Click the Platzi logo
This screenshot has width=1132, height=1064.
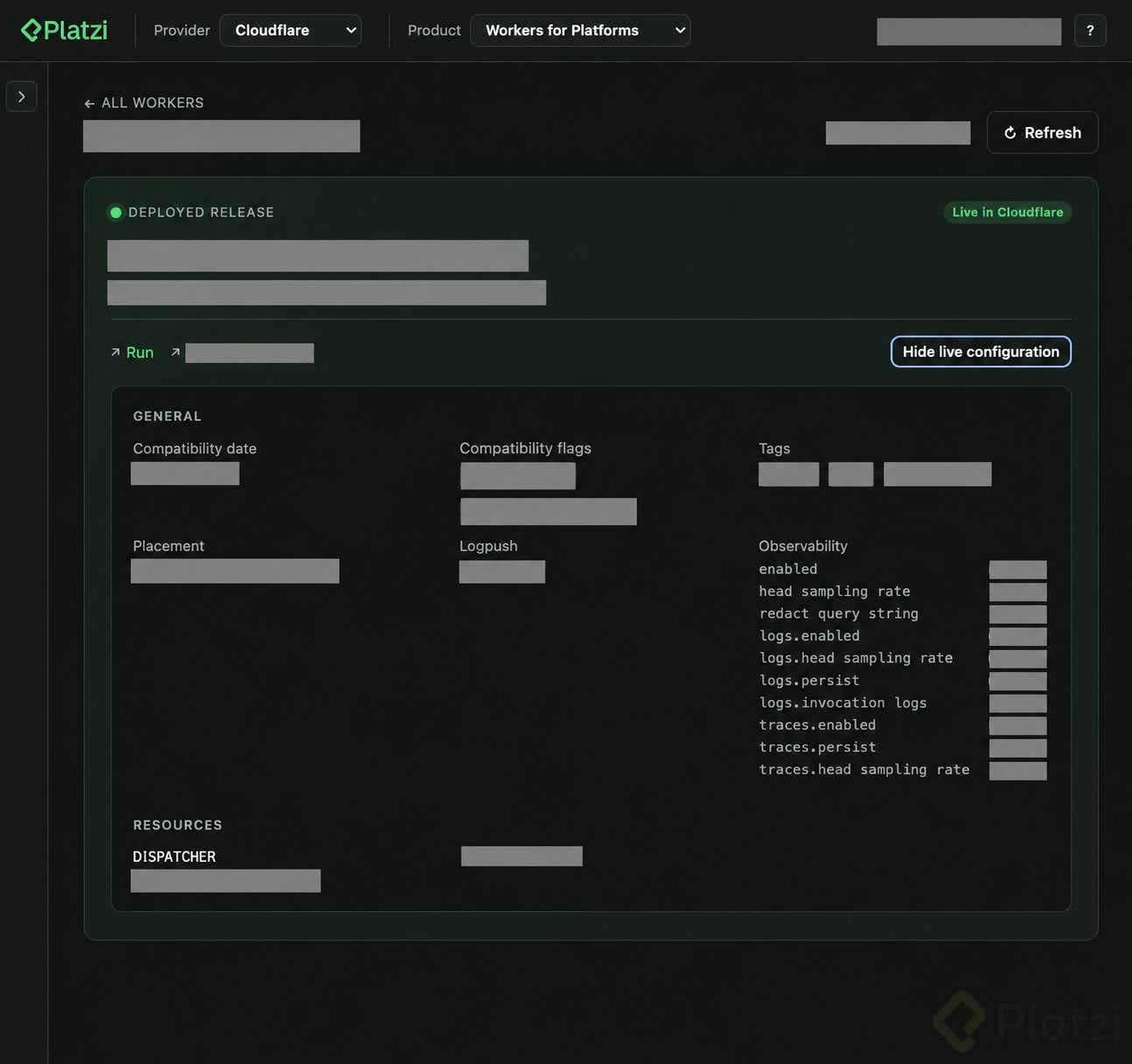coord(64,31)
